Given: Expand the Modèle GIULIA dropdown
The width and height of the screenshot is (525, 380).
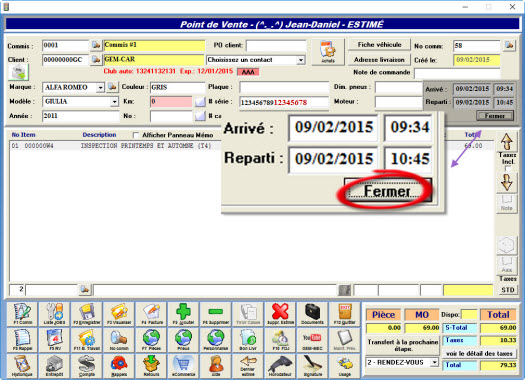Looking at the screenshot, I should pos(115,101).
